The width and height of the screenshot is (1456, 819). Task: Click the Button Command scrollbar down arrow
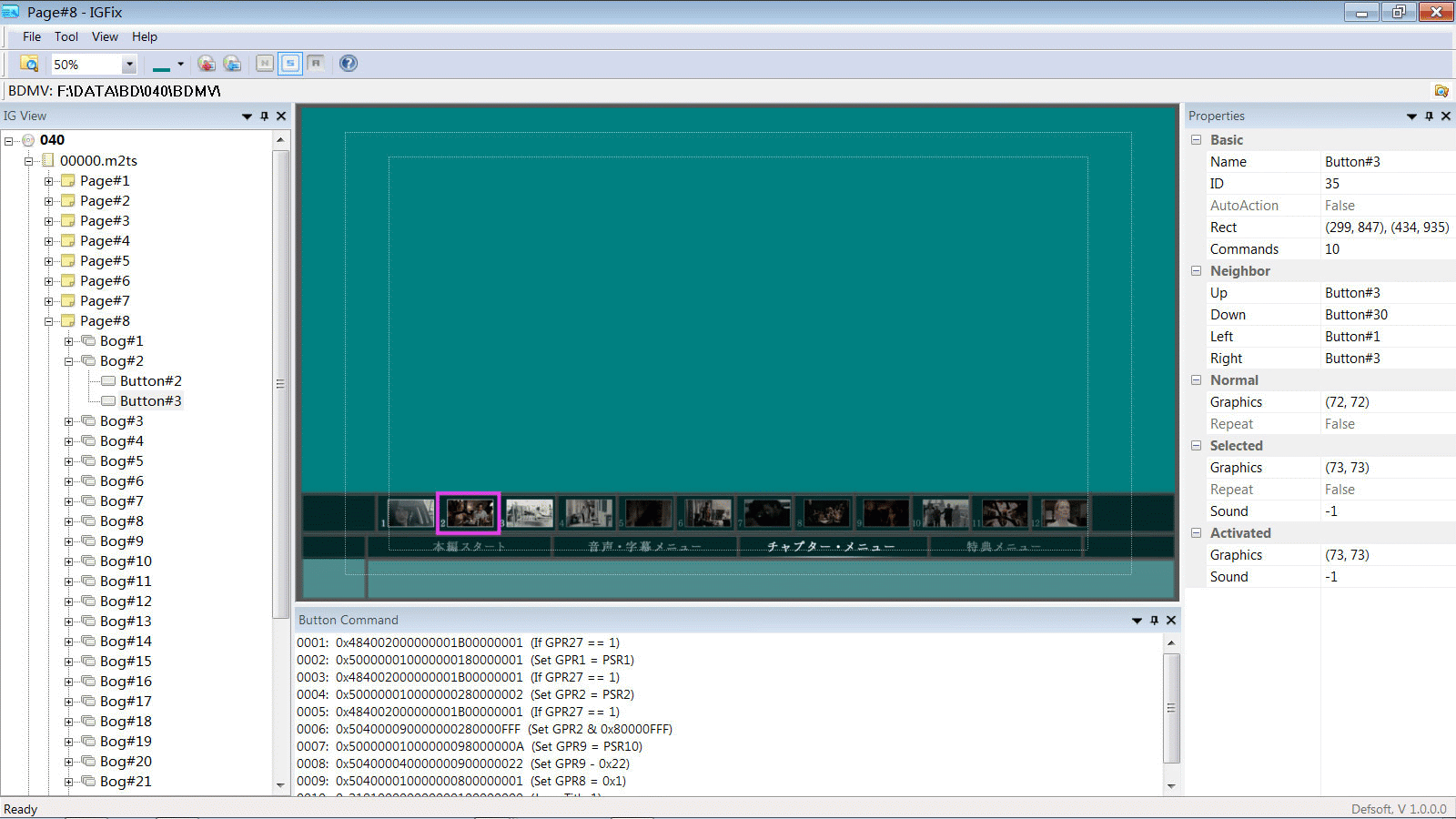coord(1171,785)
